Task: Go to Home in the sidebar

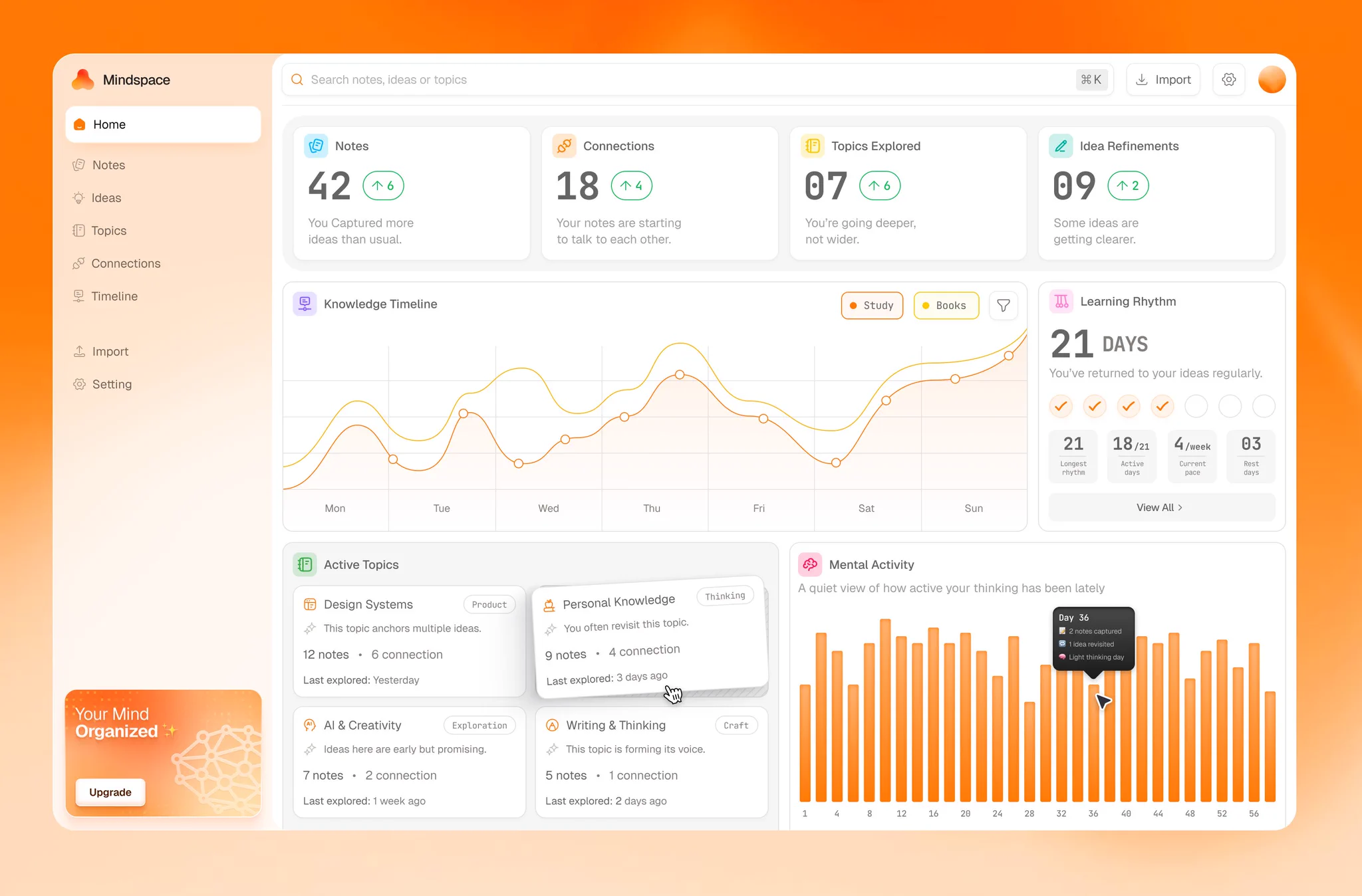Action: click(163, 124)
